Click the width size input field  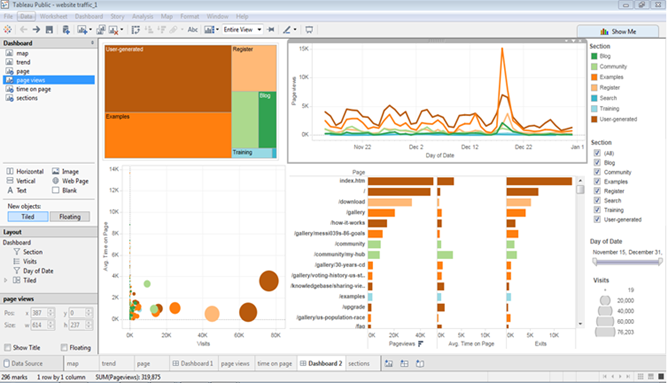(39, 325)
